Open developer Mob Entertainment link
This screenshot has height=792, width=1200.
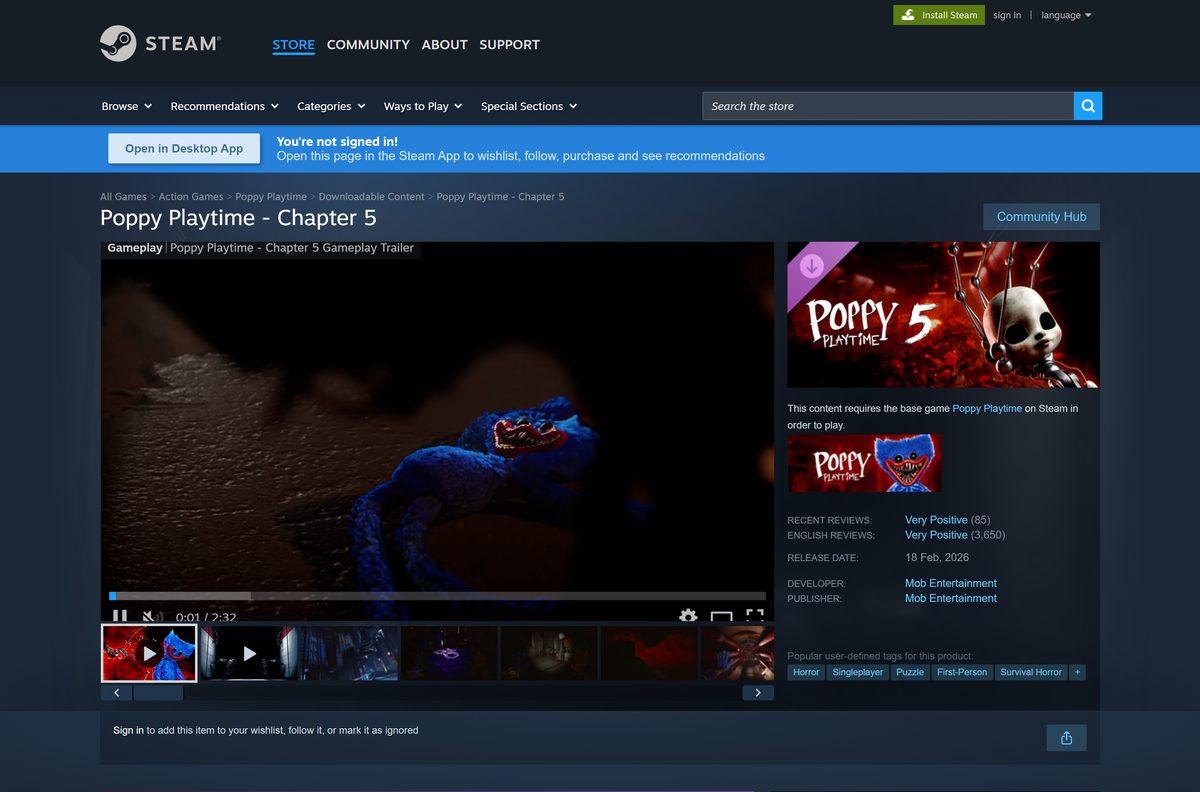pos(951,583)
